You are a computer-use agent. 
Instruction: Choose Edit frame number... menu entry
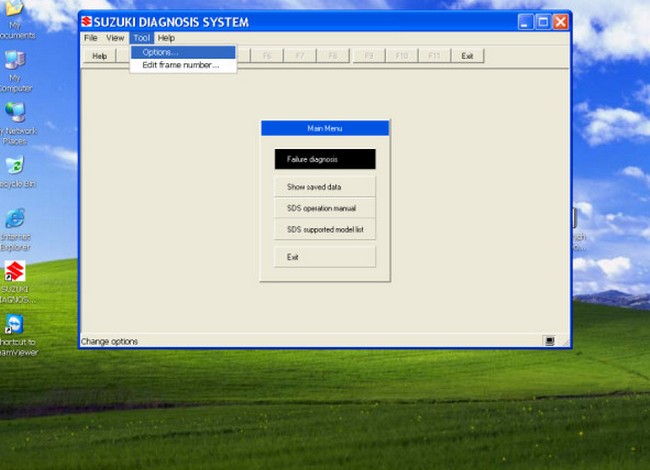click(183, 65)
